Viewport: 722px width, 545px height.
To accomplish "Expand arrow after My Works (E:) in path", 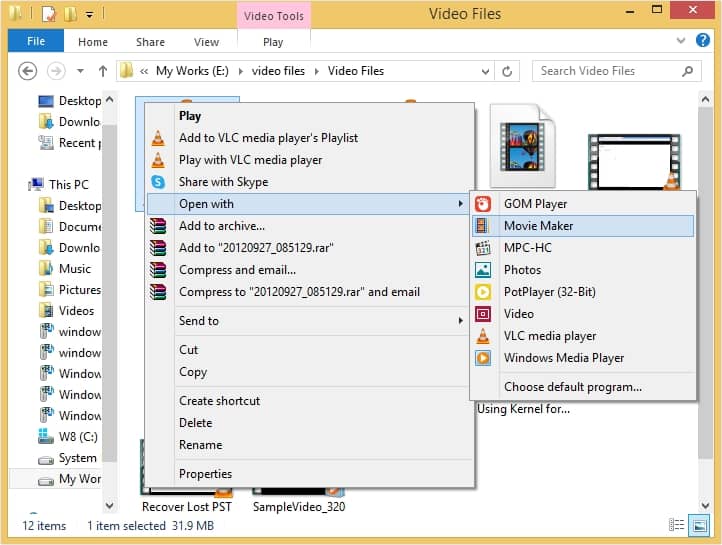I will pos(240,71).
